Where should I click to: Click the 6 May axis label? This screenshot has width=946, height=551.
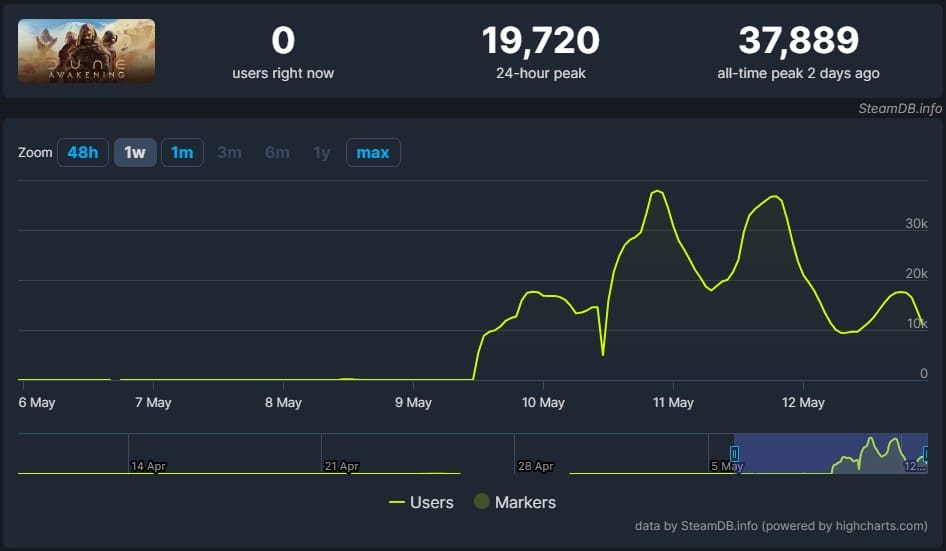click(x=37, y=403)
